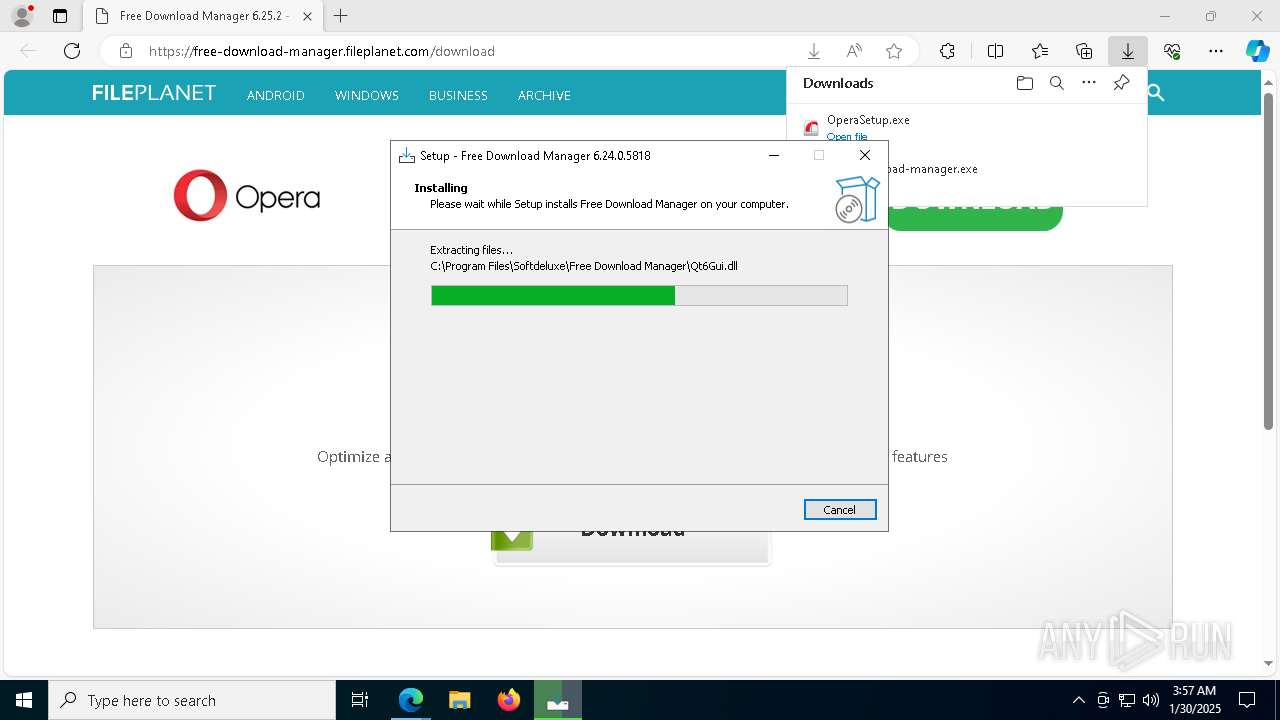Open the Extensions puzzle icon
Screen dimensions: 1280x720
coord(947,51)
